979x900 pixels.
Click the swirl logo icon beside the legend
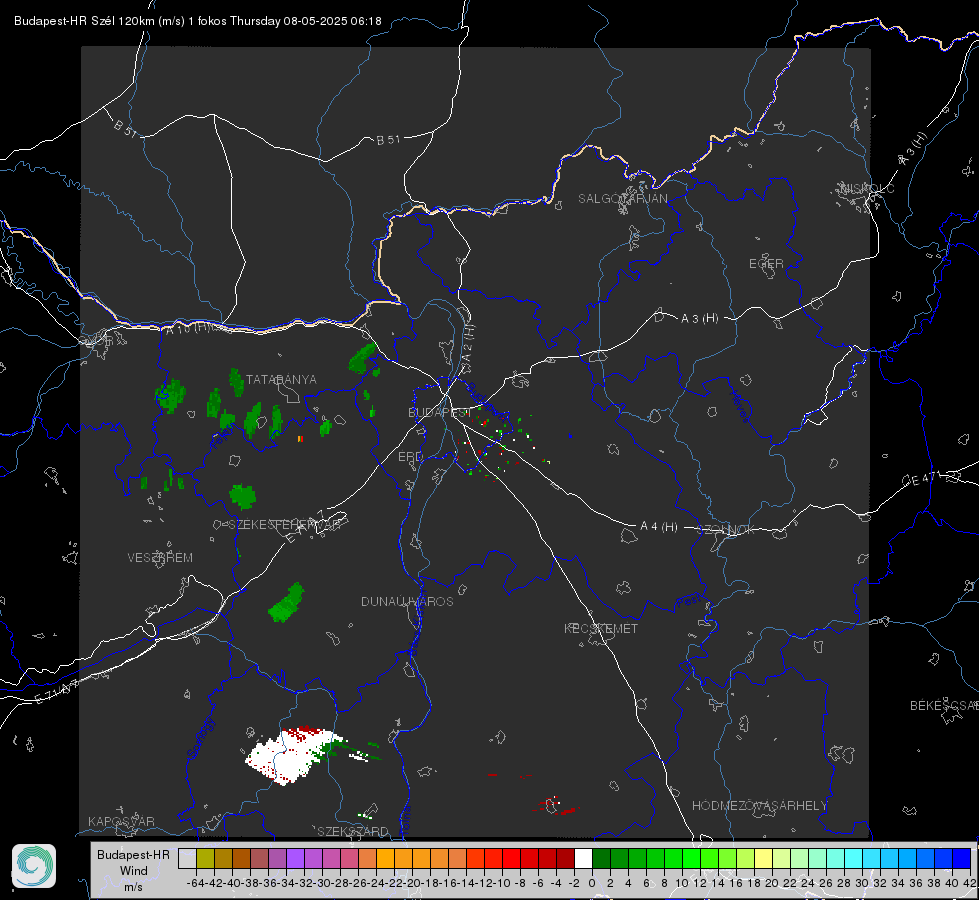coord(34,866)
